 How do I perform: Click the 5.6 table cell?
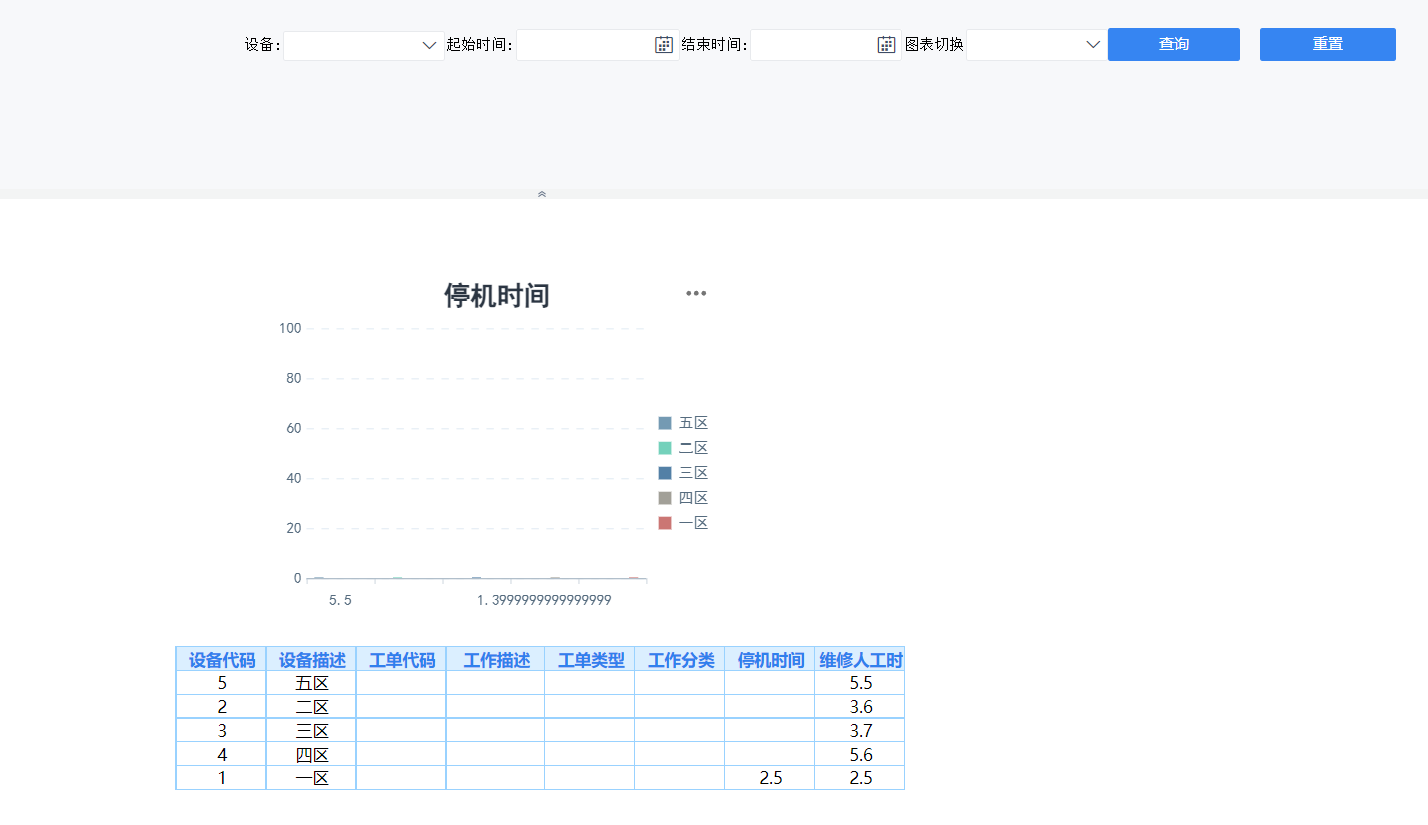[860, 755]
